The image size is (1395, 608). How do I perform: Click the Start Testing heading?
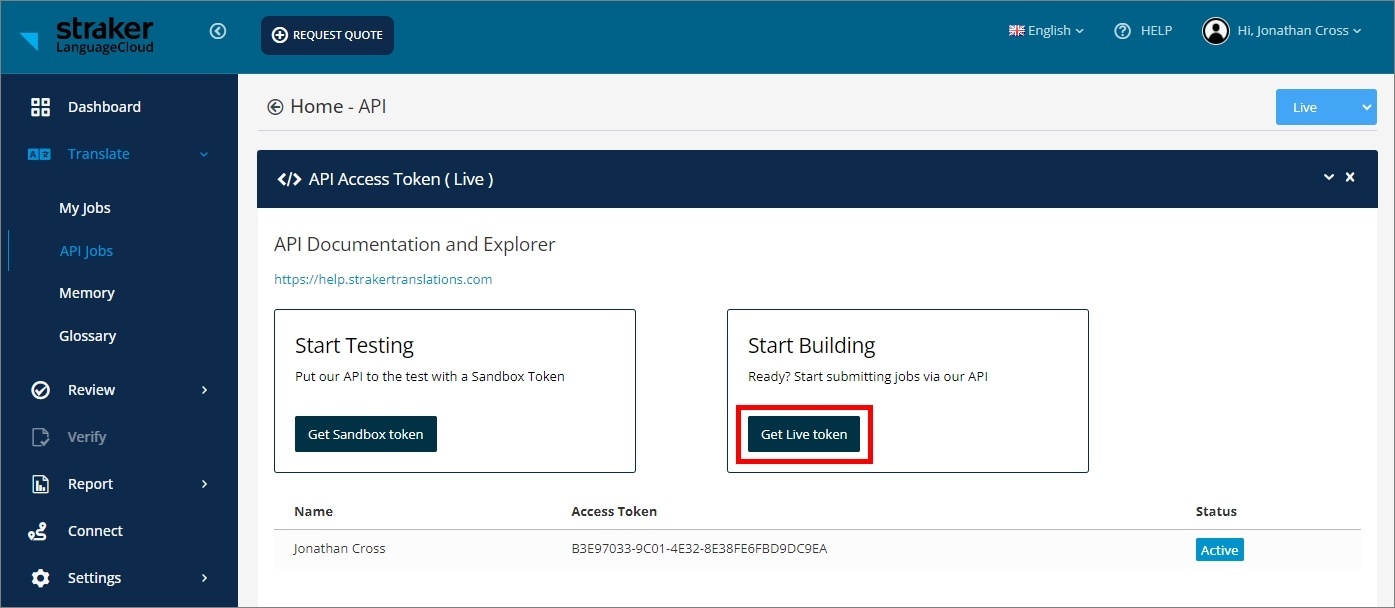click(354, 346)
